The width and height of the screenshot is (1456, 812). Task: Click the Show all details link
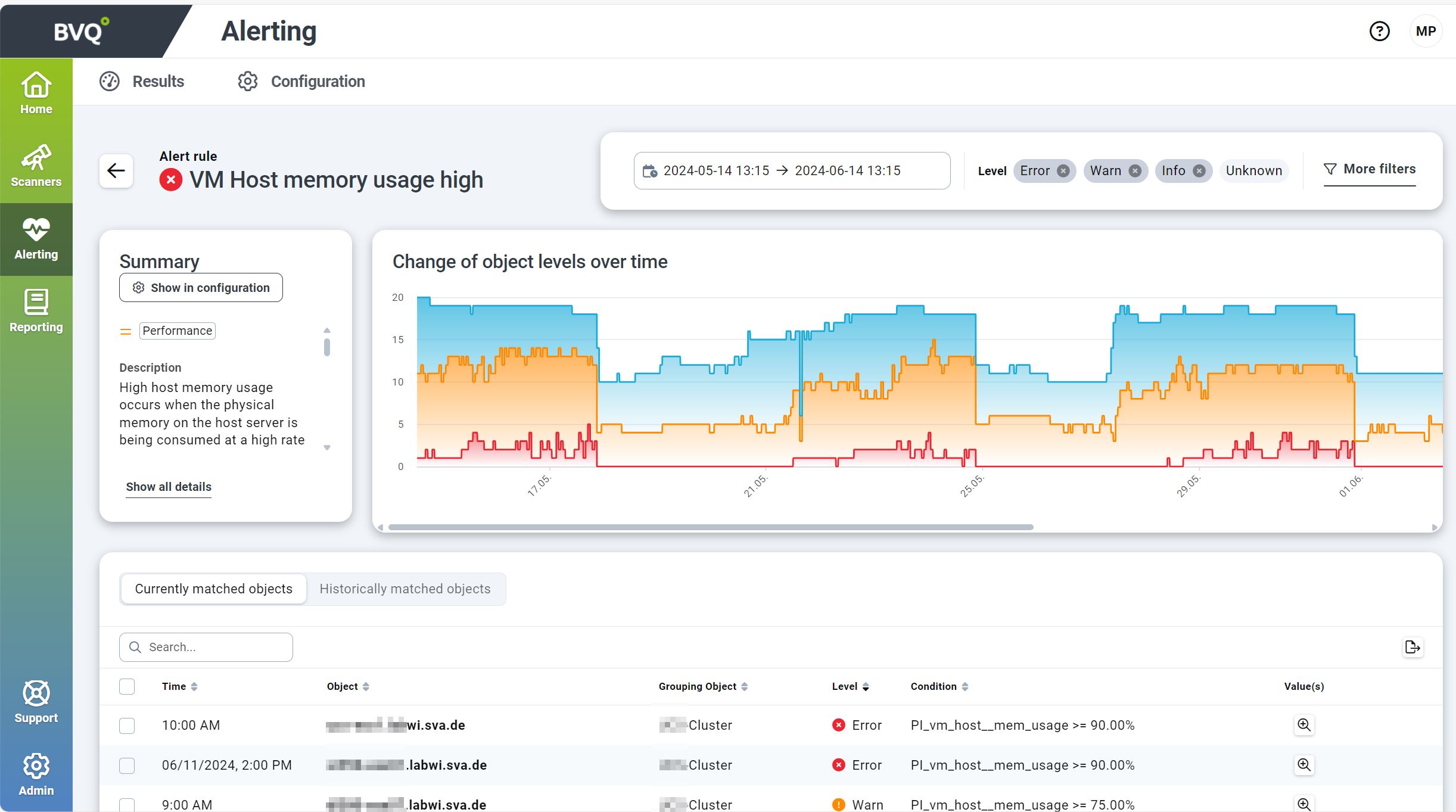pyautogui.click(x=169, y=487)
